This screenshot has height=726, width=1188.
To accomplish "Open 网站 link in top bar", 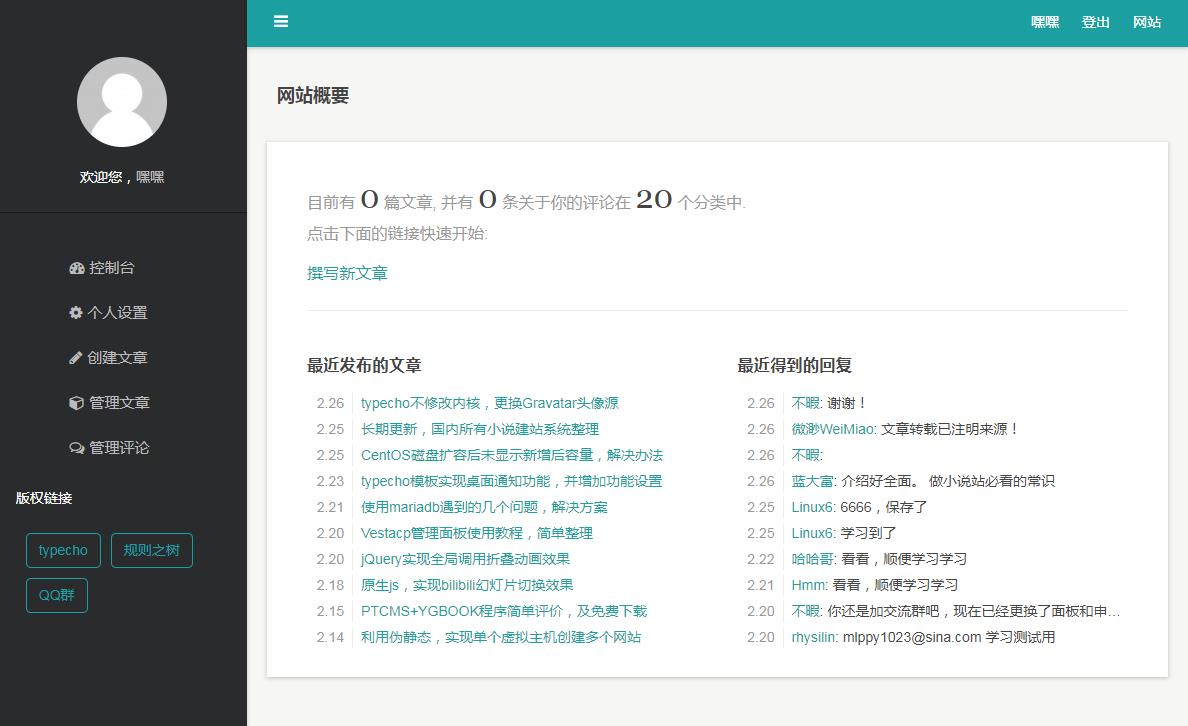I will tap(1147, 22).
